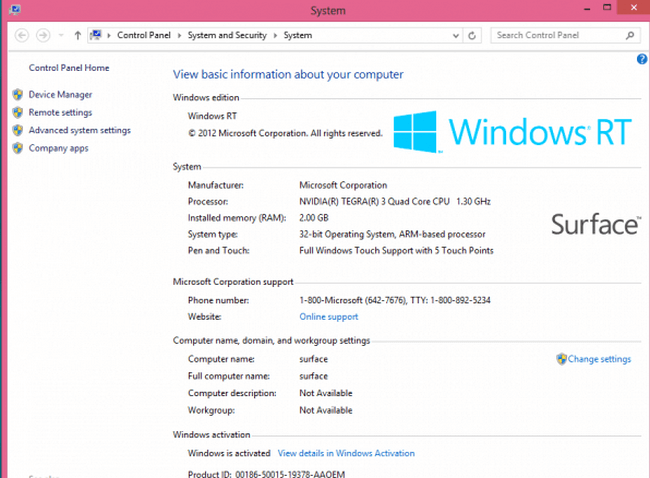The width and height of the screenshot is (650, 478).
Task: Expand the chevron after System and Security
Action: point(275,36)
